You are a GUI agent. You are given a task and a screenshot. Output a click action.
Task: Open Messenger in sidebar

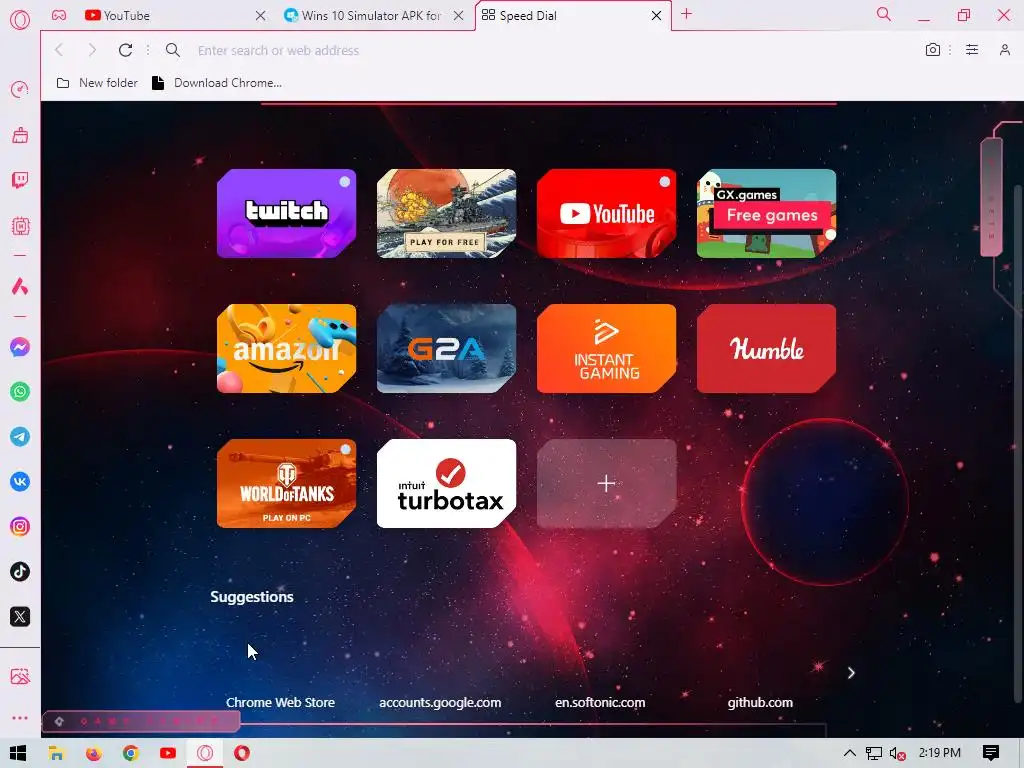click(x=20, y=347)
